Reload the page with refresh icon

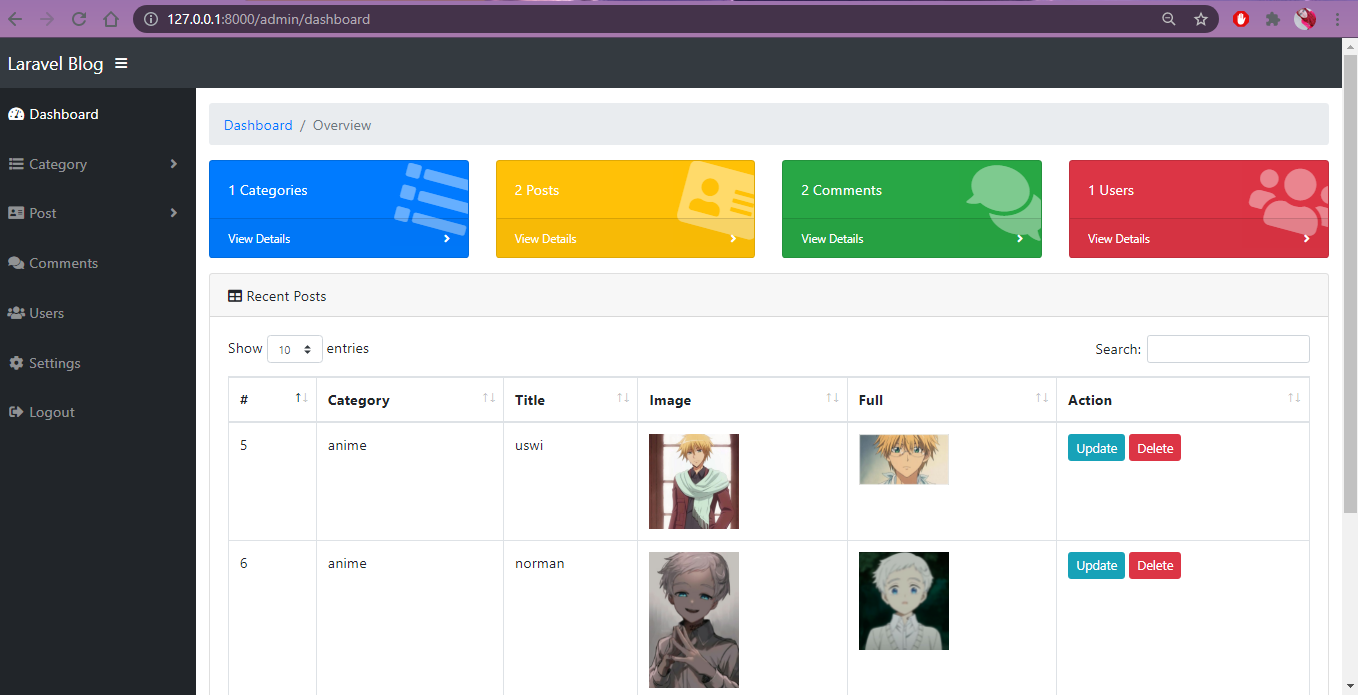click(79, 19)
